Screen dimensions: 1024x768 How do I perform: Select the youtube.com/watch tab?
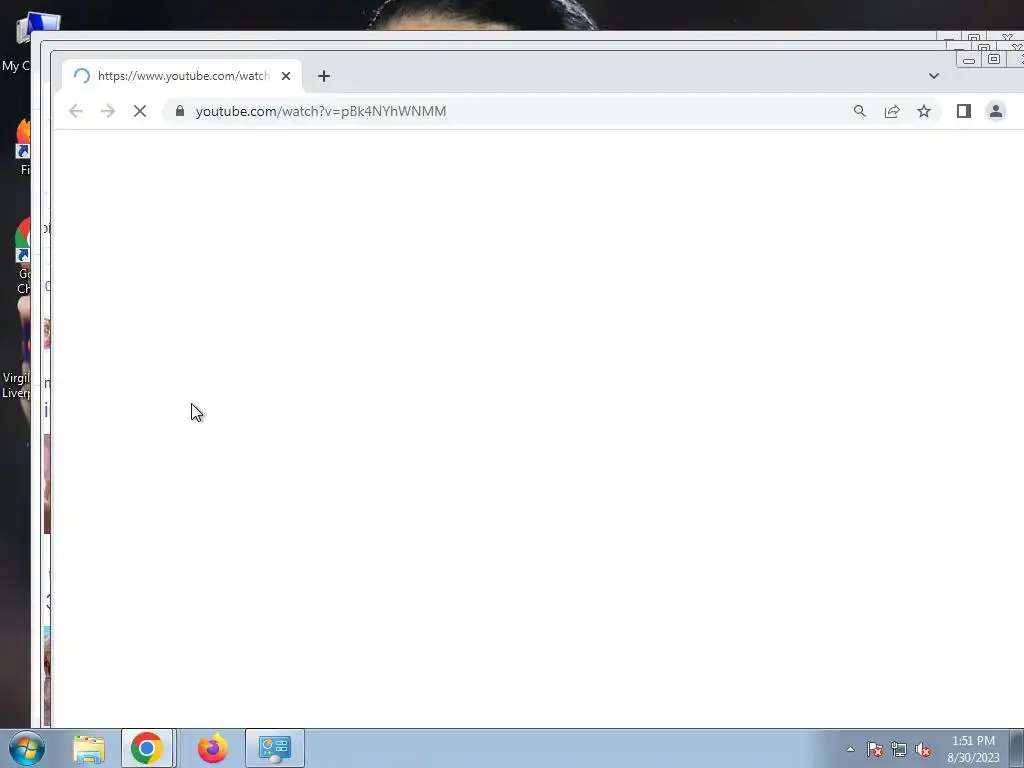pos(182,76)
